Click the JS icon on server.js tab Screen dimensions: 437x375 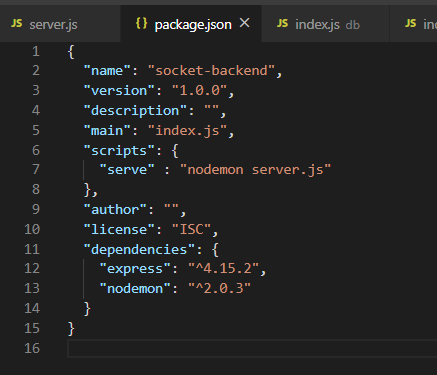coord(16,24)
